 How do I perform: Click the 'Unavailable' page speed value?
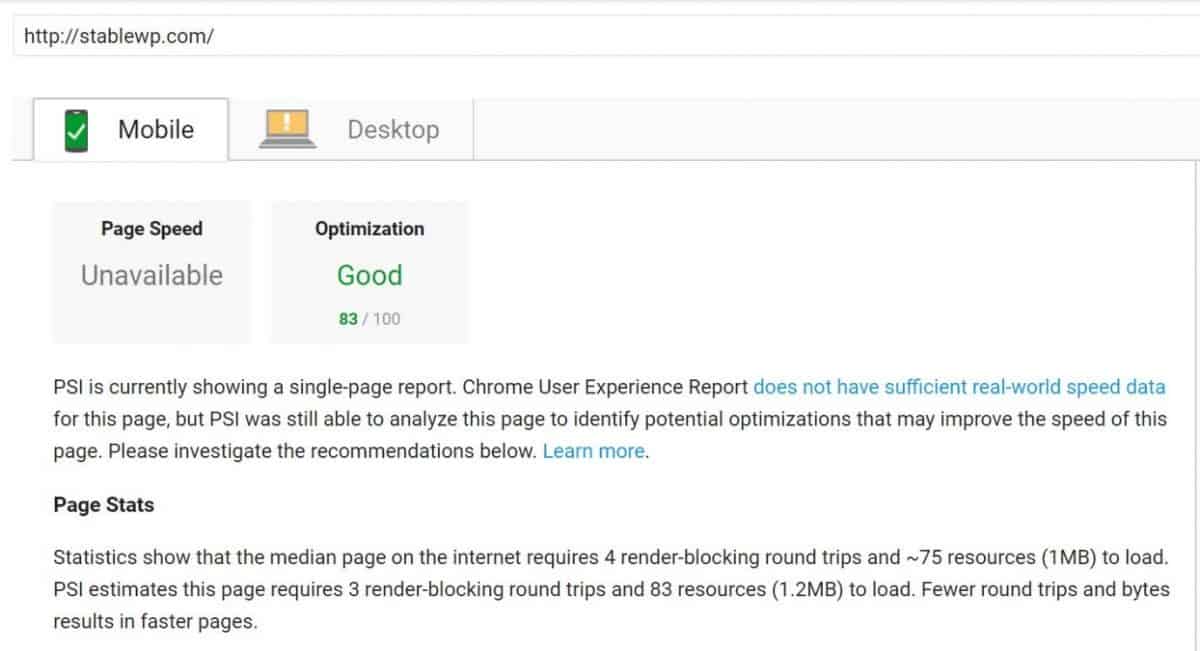pyautogui.click(x=152, y=275)
